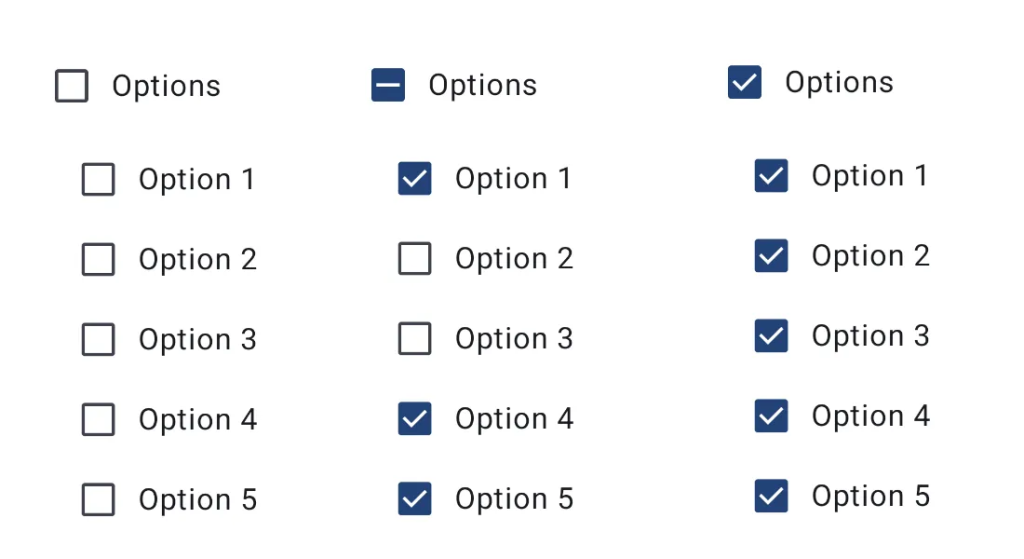This screenshot has width=1024, height=559.
Task: Uncheck Option 3 in the fully checked group
Action: click(x=771, y=336)
